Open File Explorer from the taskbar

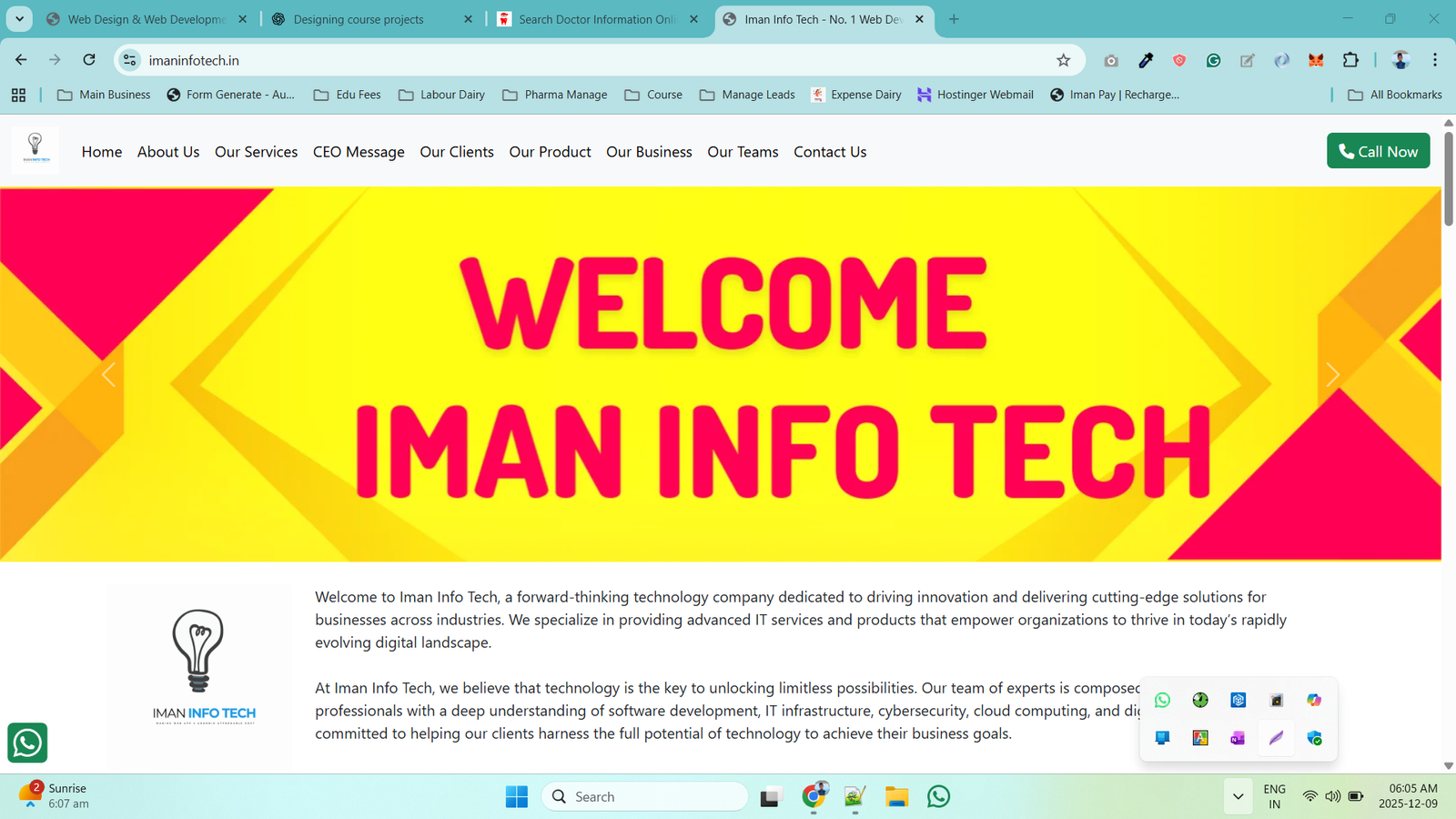pyautogui.click(x=896, y=797)
